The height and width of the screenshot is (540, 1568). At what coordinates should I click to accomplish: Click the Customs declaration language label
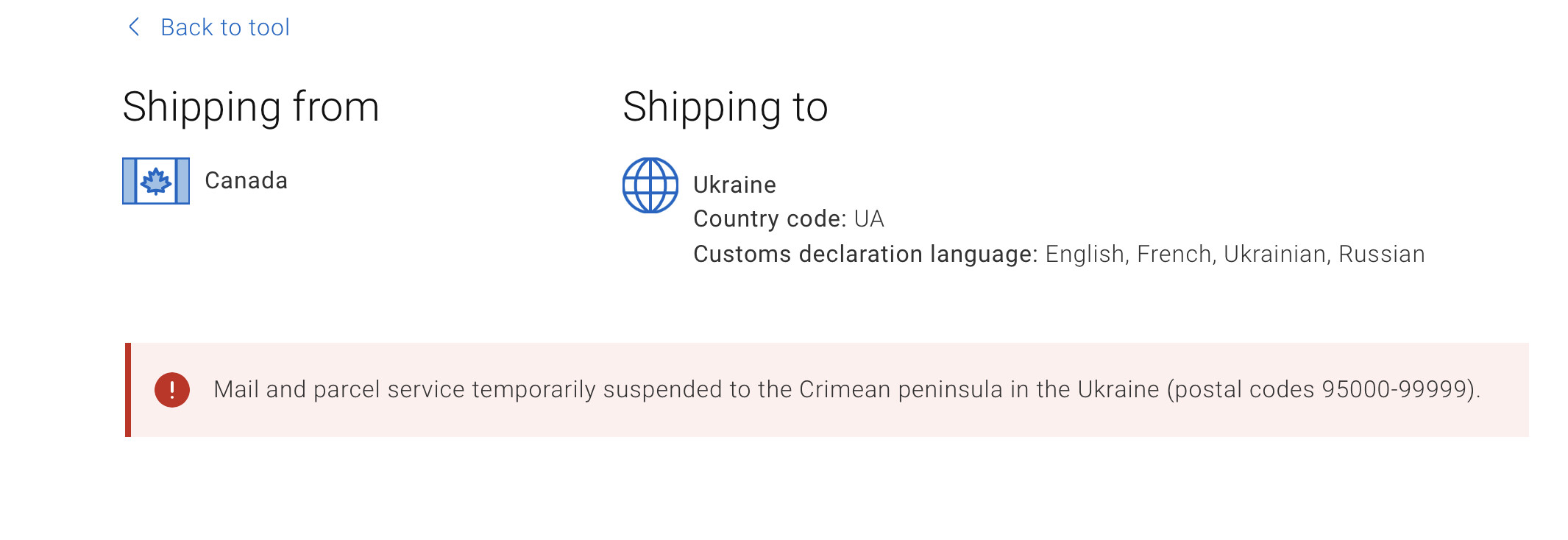click(x=865, y=254)
